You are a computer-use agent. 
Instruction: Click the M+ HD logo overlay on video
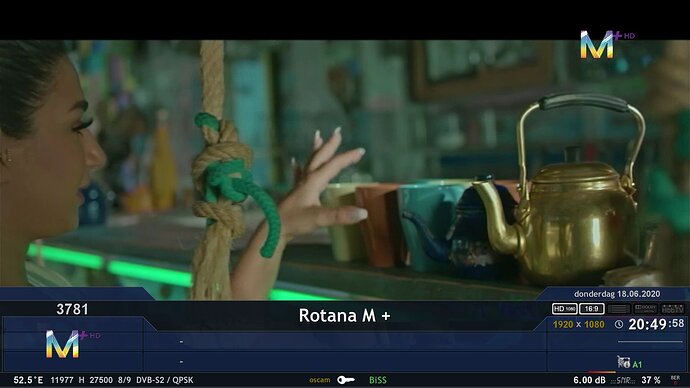coord(607,44)
